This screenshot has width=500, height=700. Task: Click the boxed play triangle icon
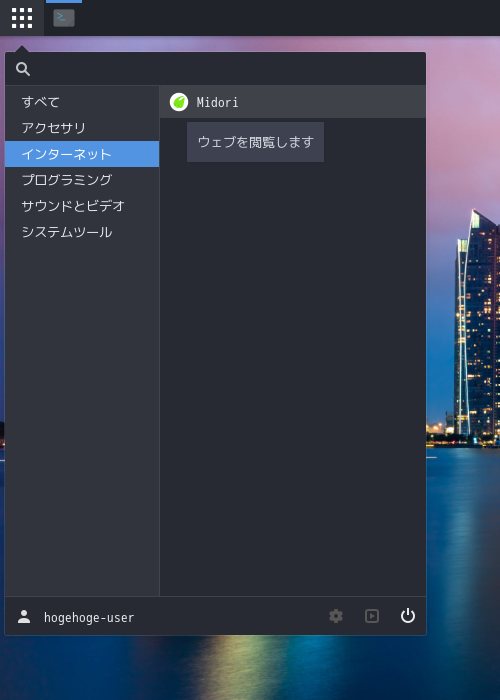point(372,616)
